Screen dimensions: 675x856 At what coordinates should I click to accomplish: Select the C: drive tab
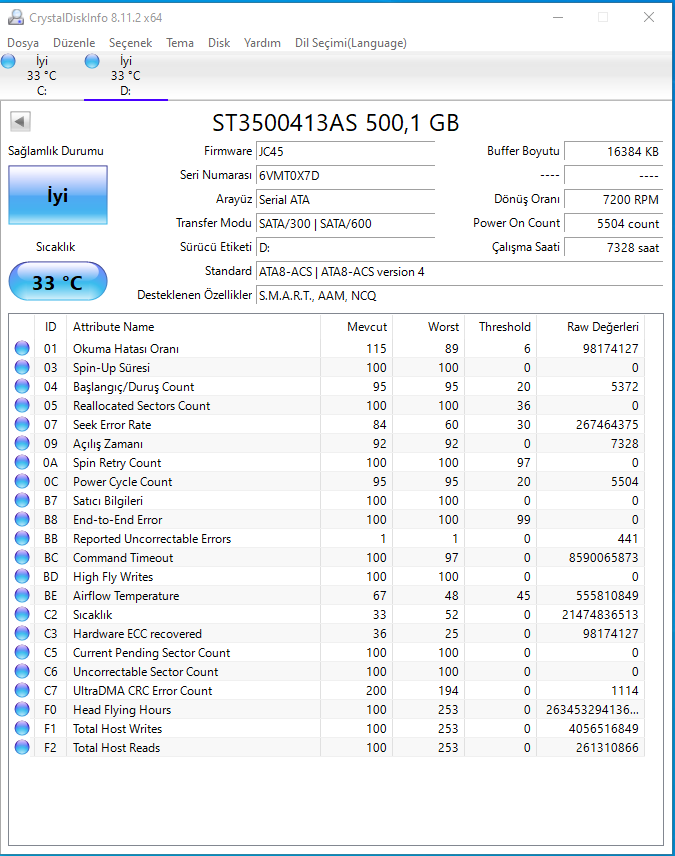(42, 76)
